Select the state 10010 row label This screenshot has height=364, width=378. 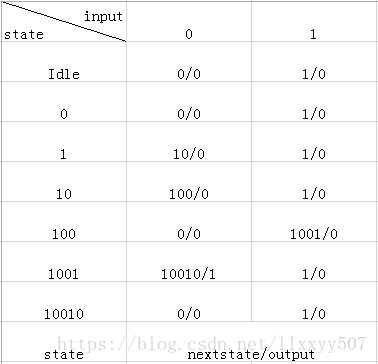click(64, 302)
